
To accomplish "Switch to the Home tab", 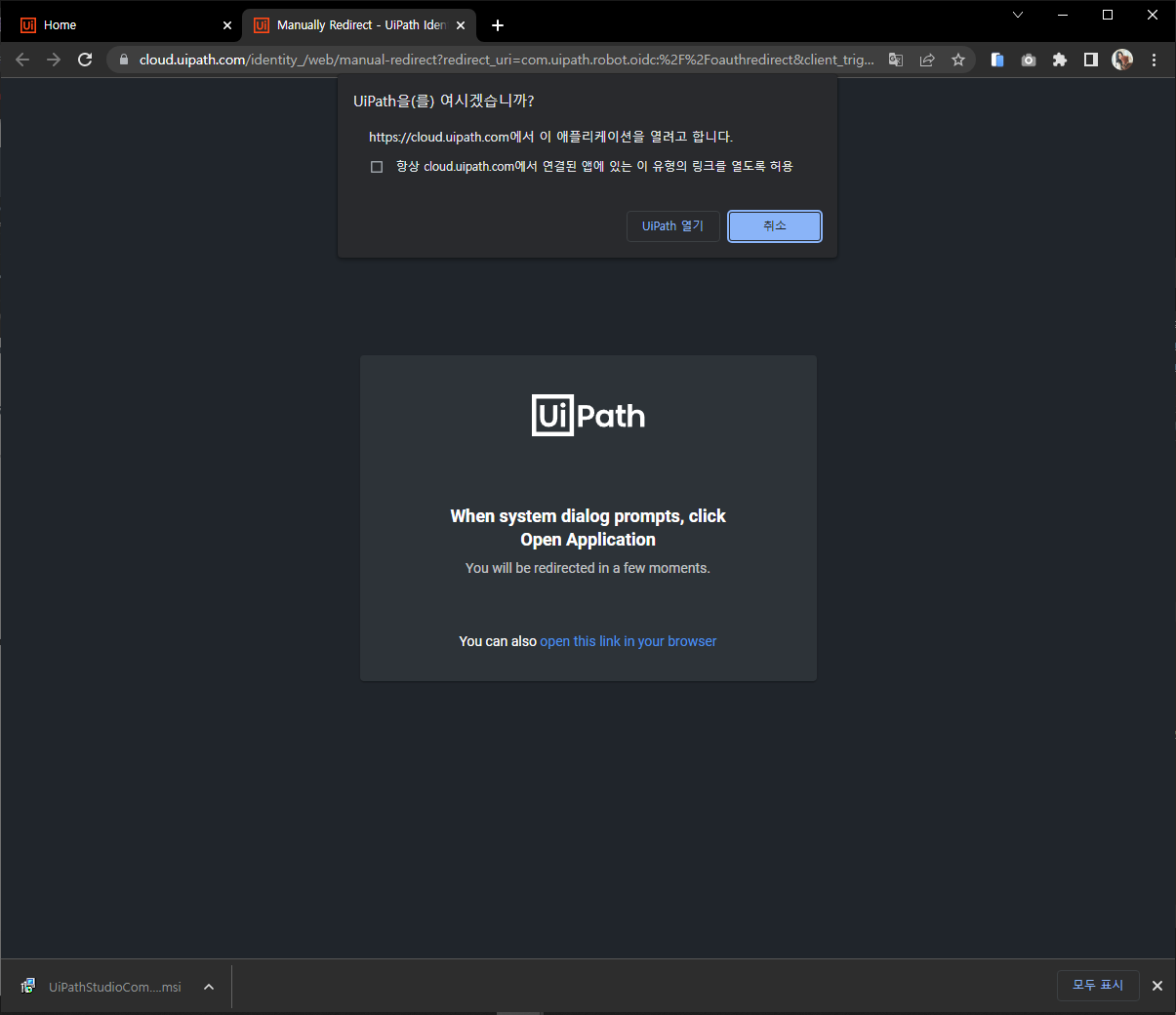I will pos(122,25).
